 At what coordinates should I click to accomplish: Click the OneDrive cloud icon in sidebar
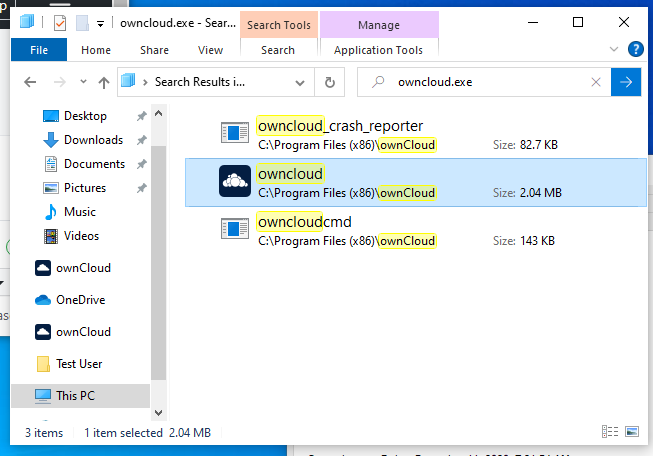coord(43,300)
